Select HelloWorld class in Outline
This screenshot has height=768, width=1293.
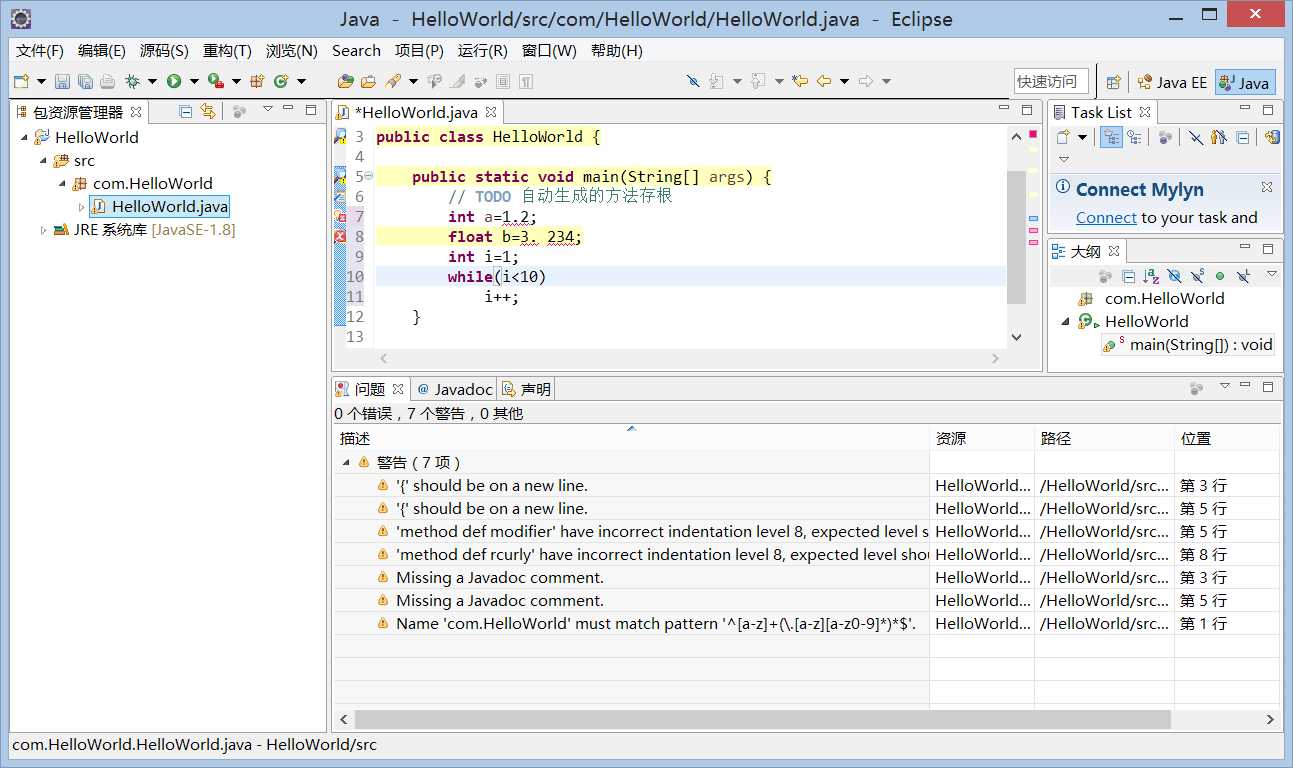pyautogui.click(x=1146, y=321)
